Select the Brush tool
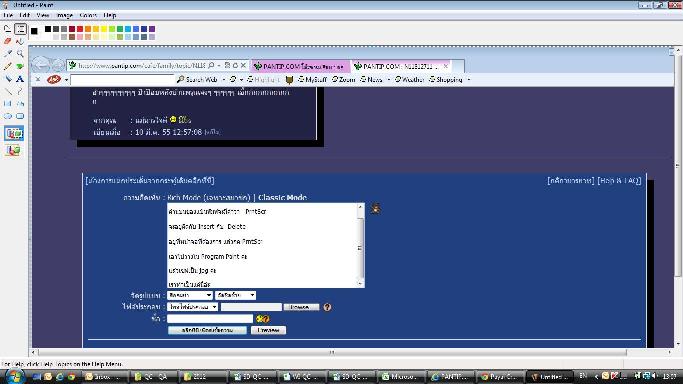This screenshot has width=683, height=384. coord(20,66)
